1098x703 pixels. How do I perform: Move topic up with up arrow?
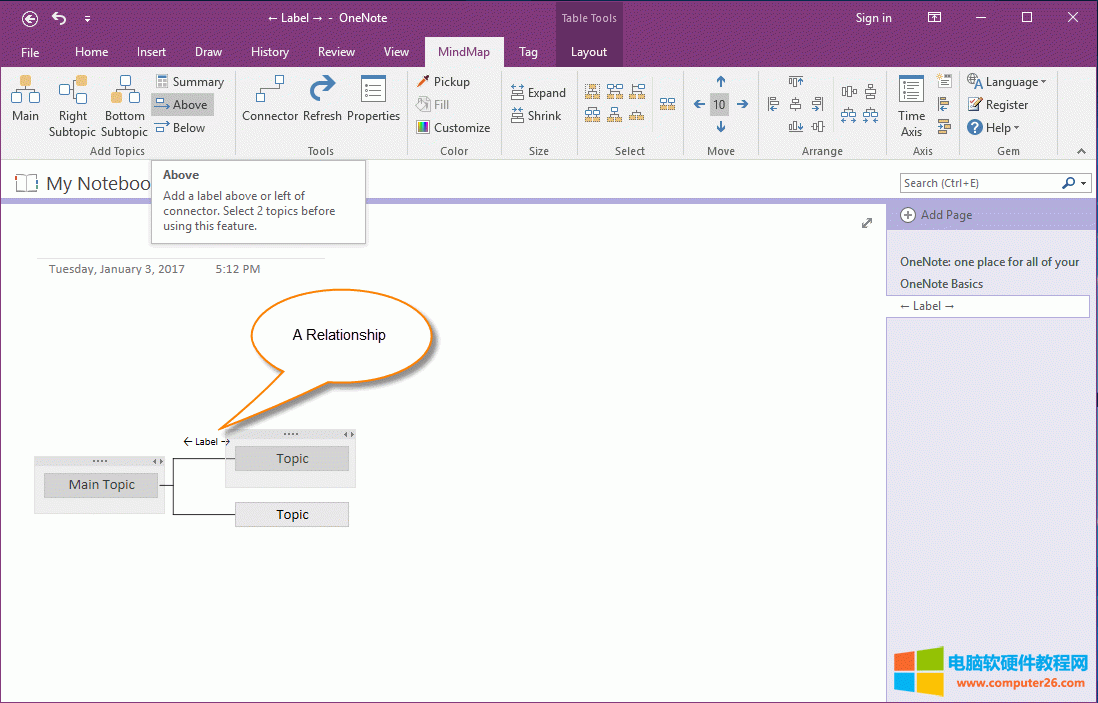pos(720,82)
